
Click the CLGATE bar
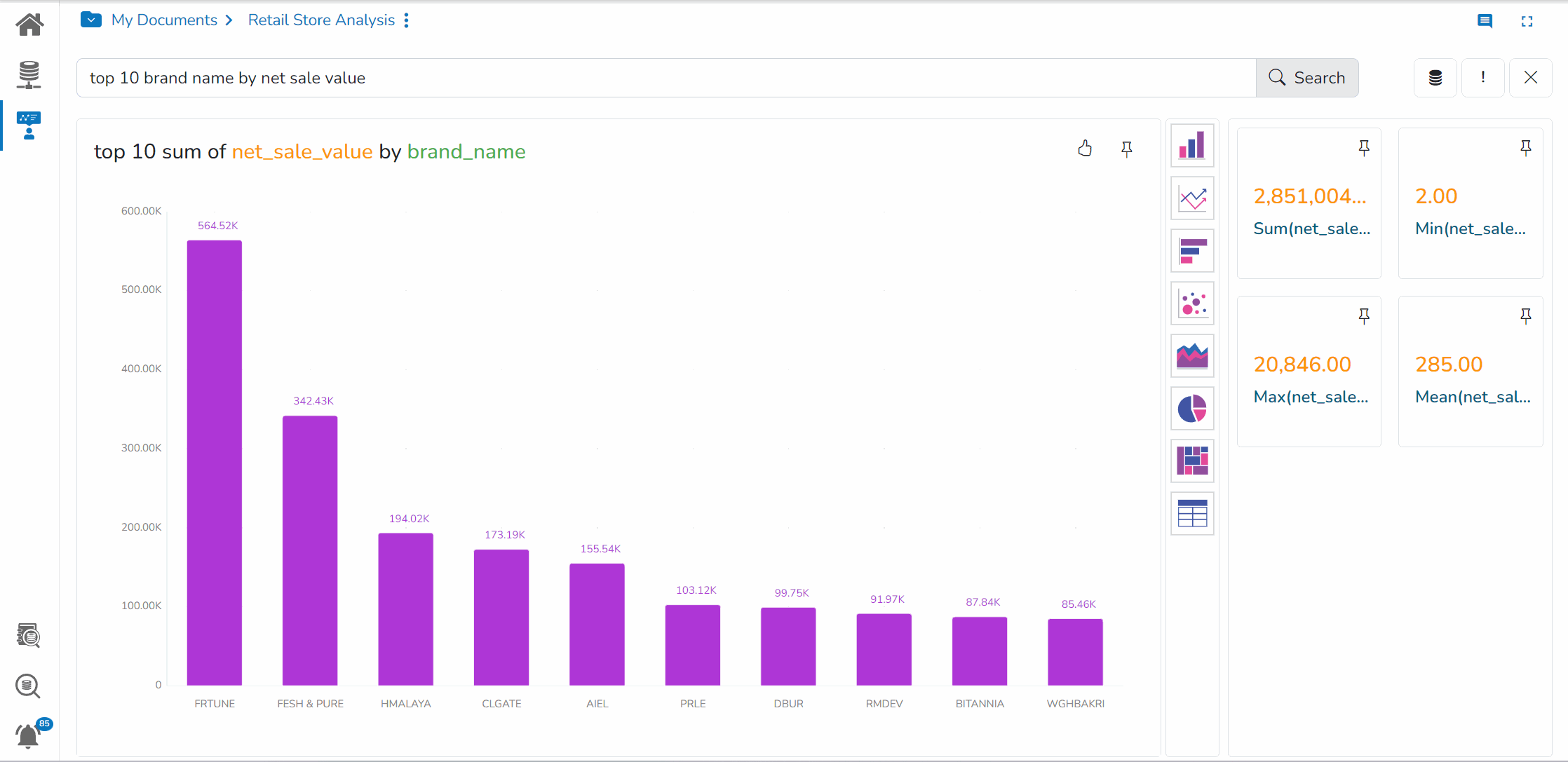[x=501, y=617]
